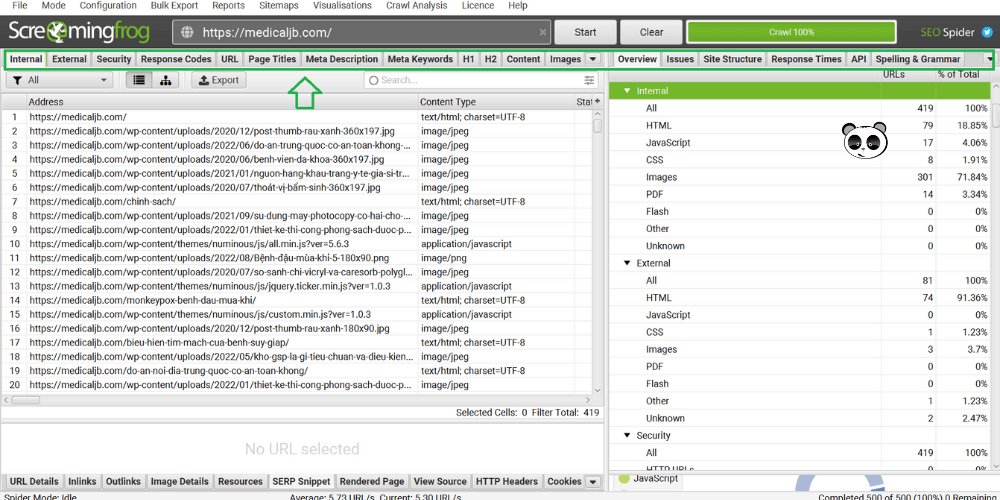Image resolution: width=1000 pixels, height=500 pixels.
Task: Click in the Search input field
Action: point(475,80)
